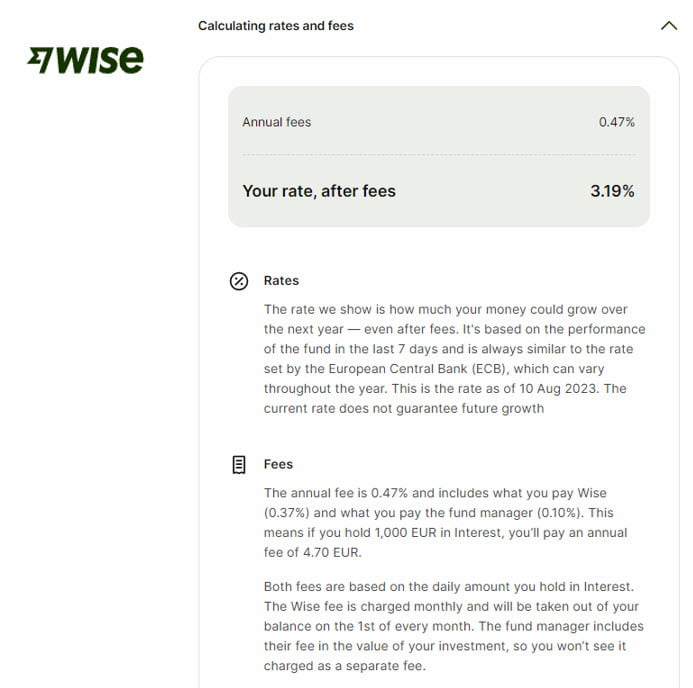Select the Rates heading

281,281
